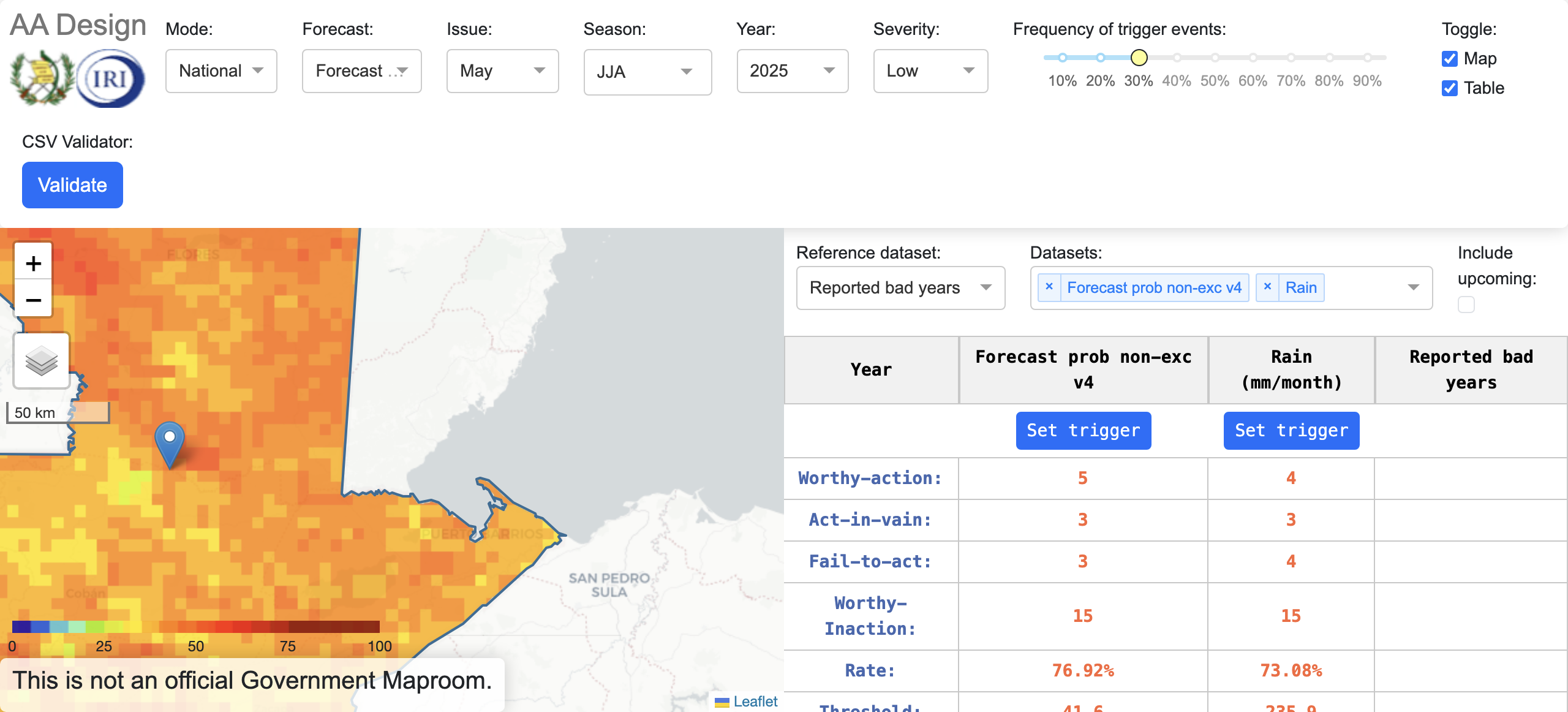Image resolution: width=1568 pixels, height=712 pixels.
Task: Click the Guatemala coat of arms logo
Action: 42,78
